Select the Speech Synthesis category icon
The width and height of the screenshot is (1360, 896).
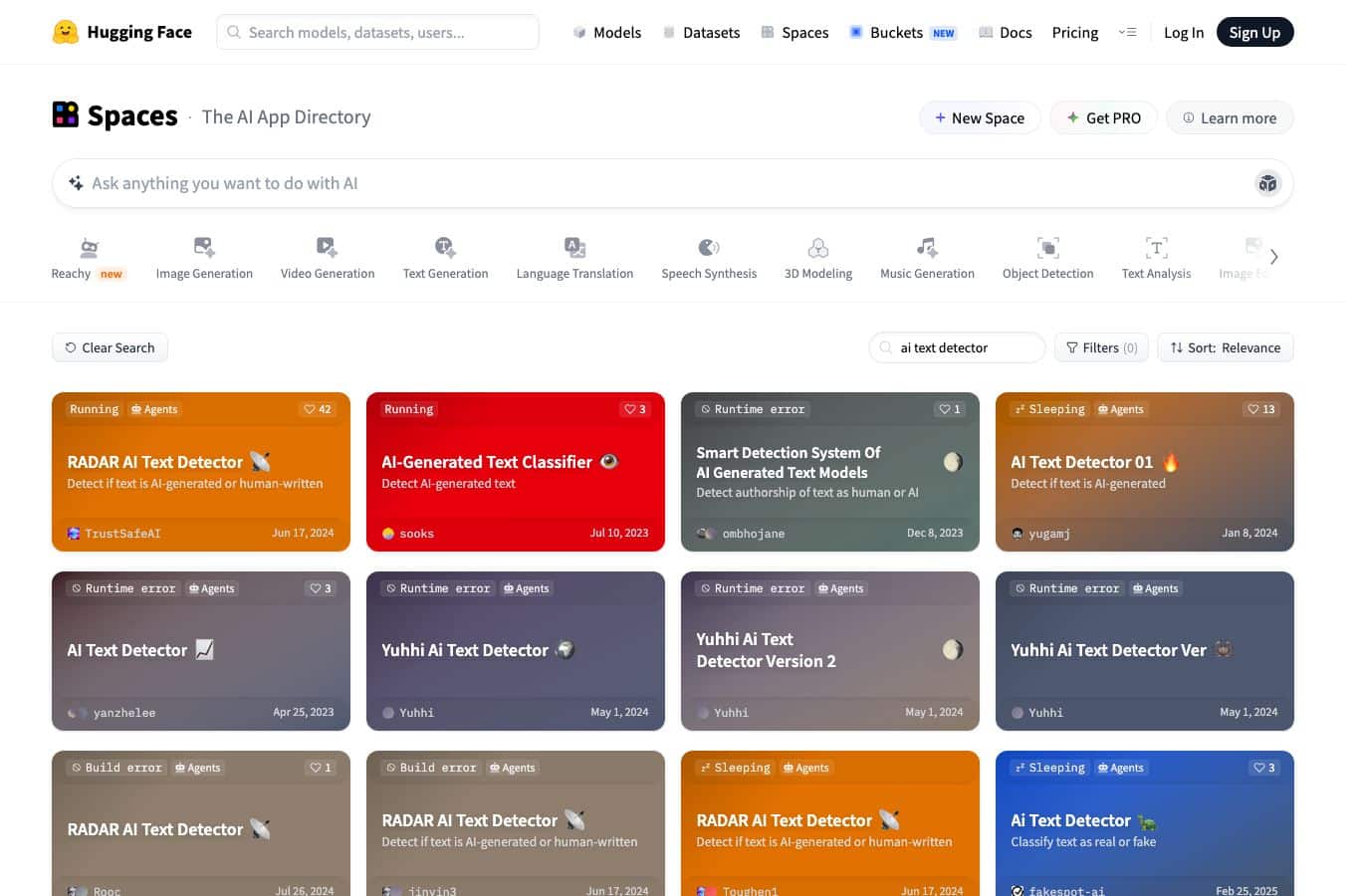pyautogui.click(x=709, y=247)
